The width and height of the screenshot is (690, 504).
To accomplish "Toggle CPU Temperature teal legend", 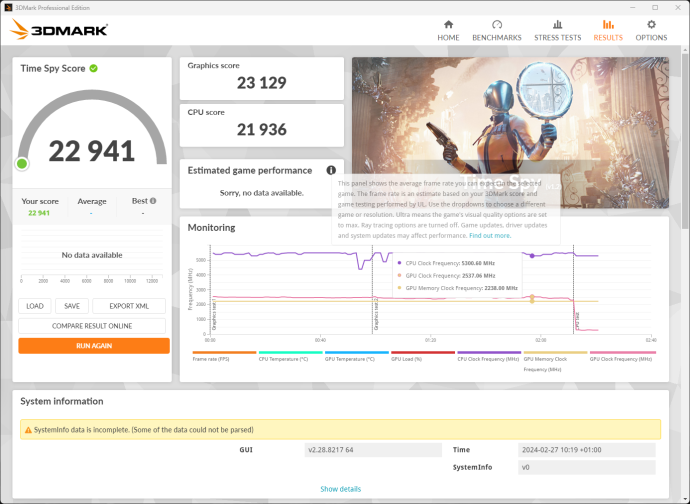I will [x=290, y=356].
